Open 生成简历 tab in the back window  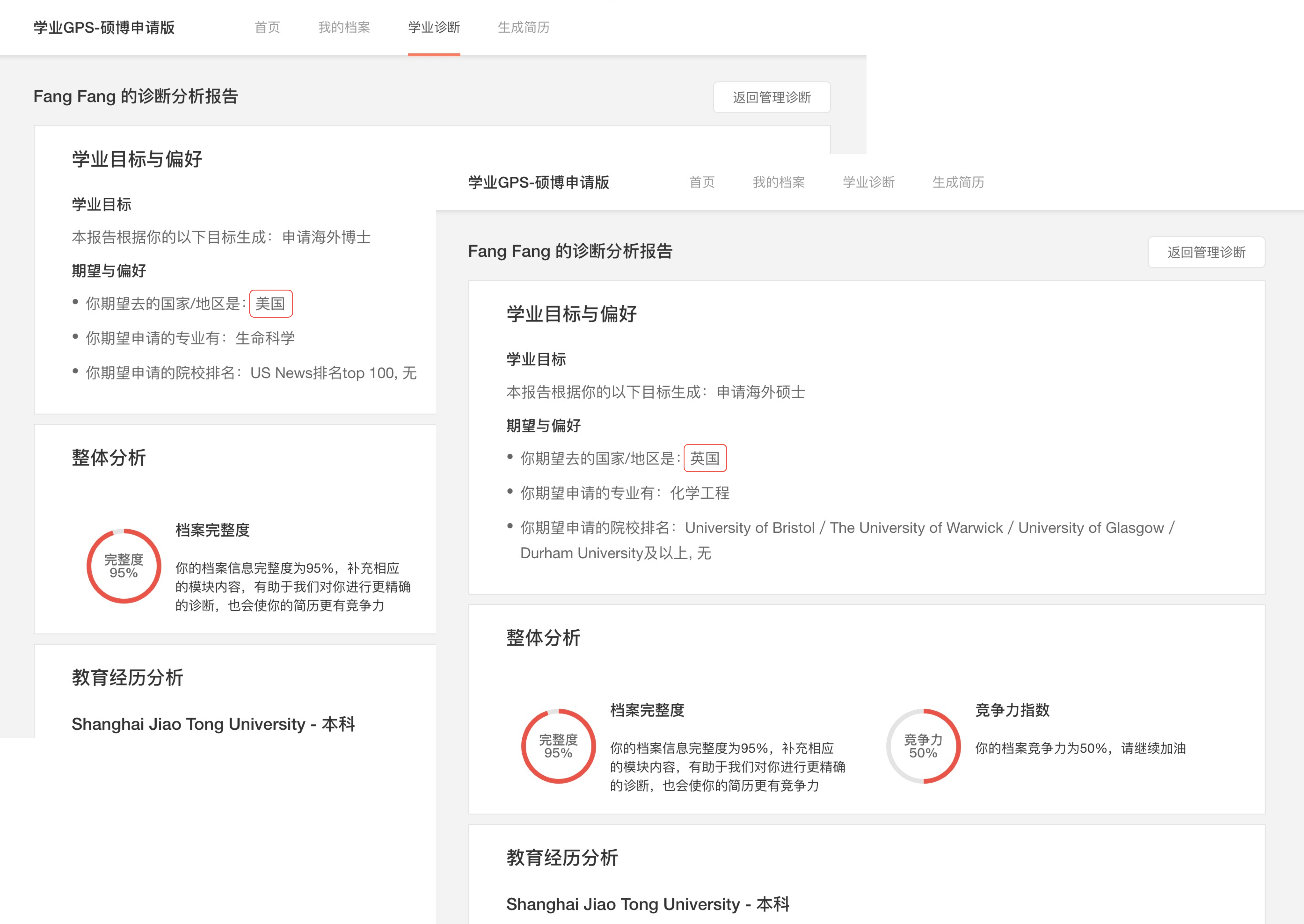coord(524,27)
